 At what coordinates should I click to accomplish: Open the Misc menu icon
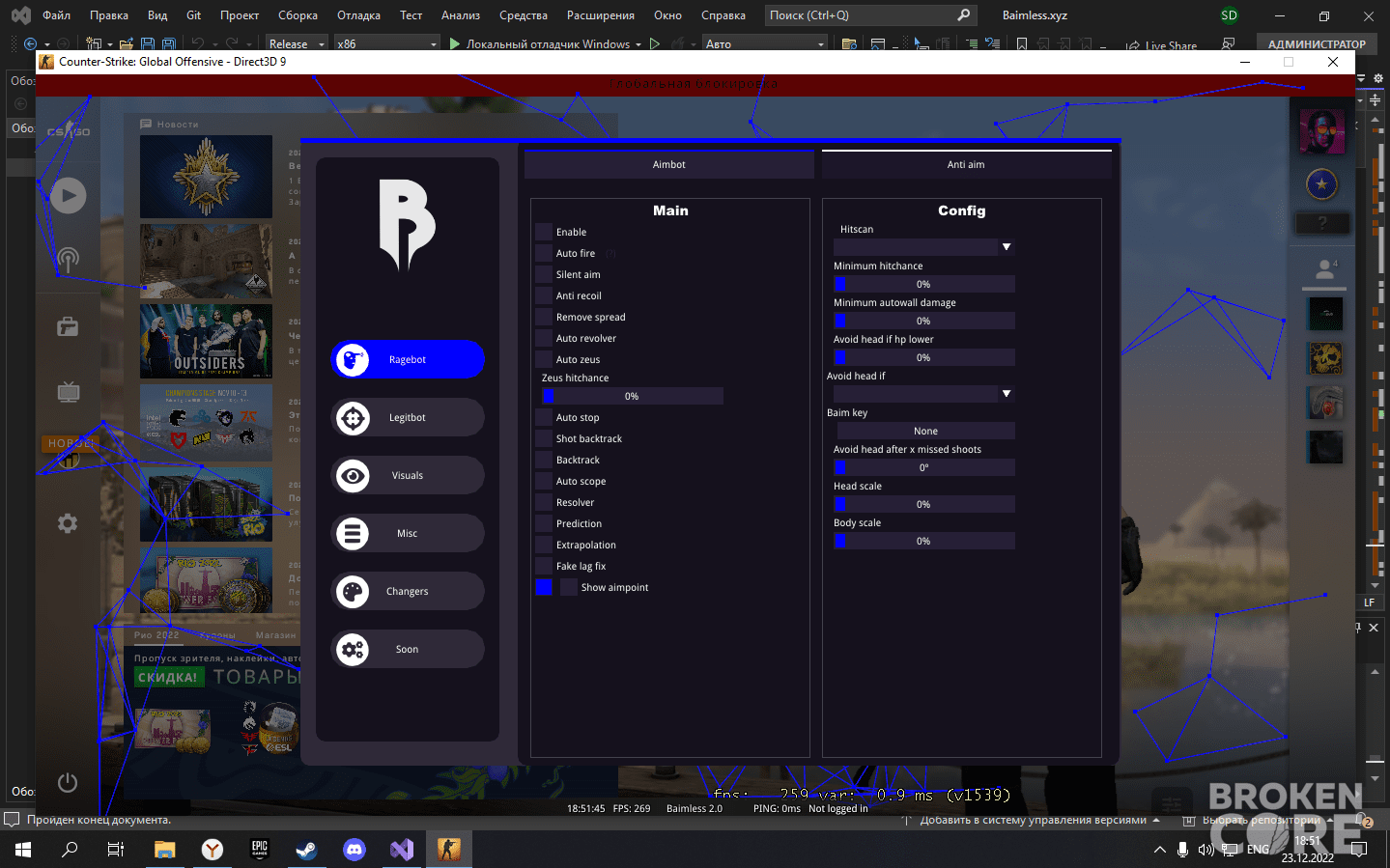click(x=353, y=534)
